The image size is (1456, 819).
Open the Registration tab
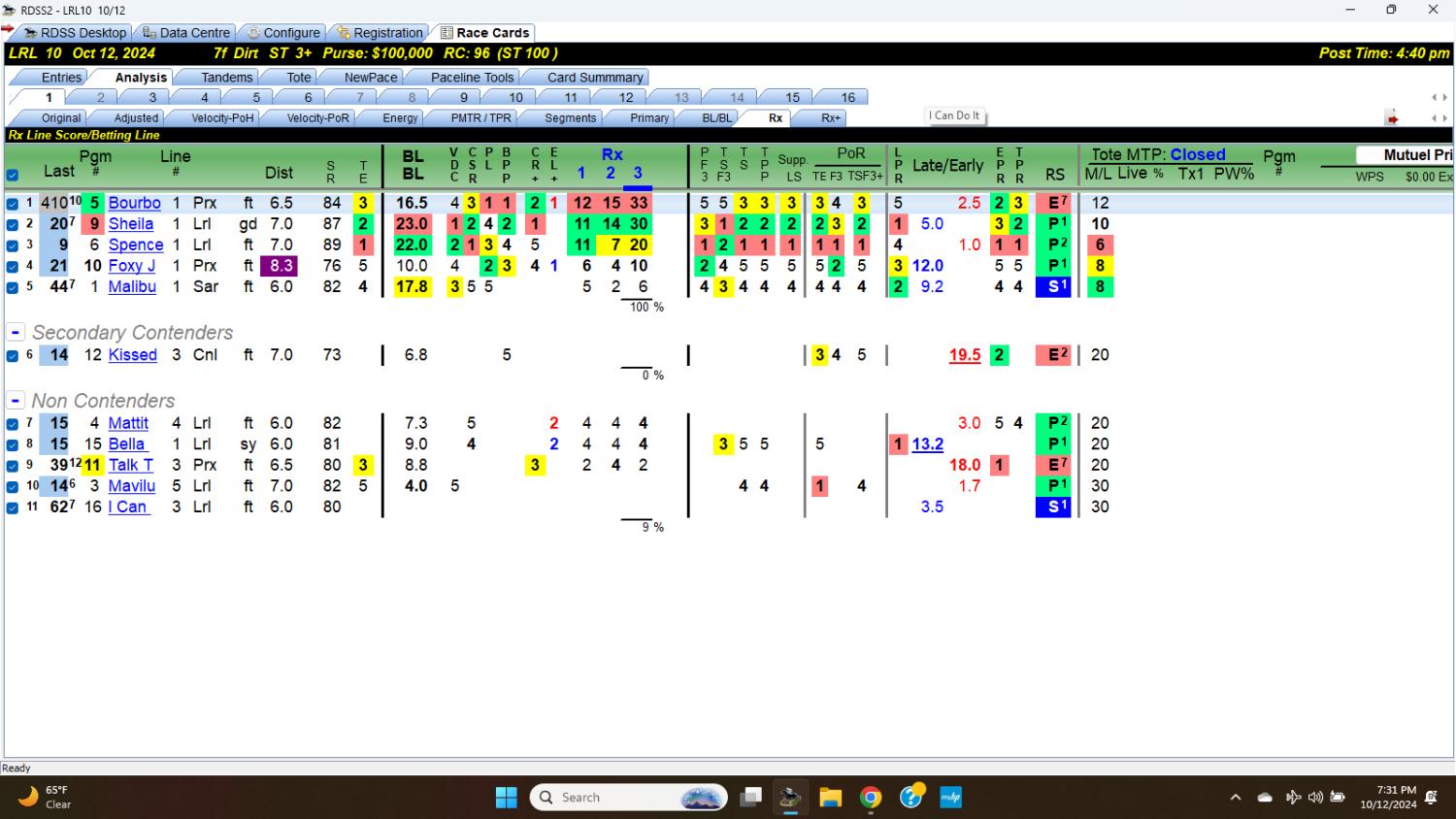[381, 32]
